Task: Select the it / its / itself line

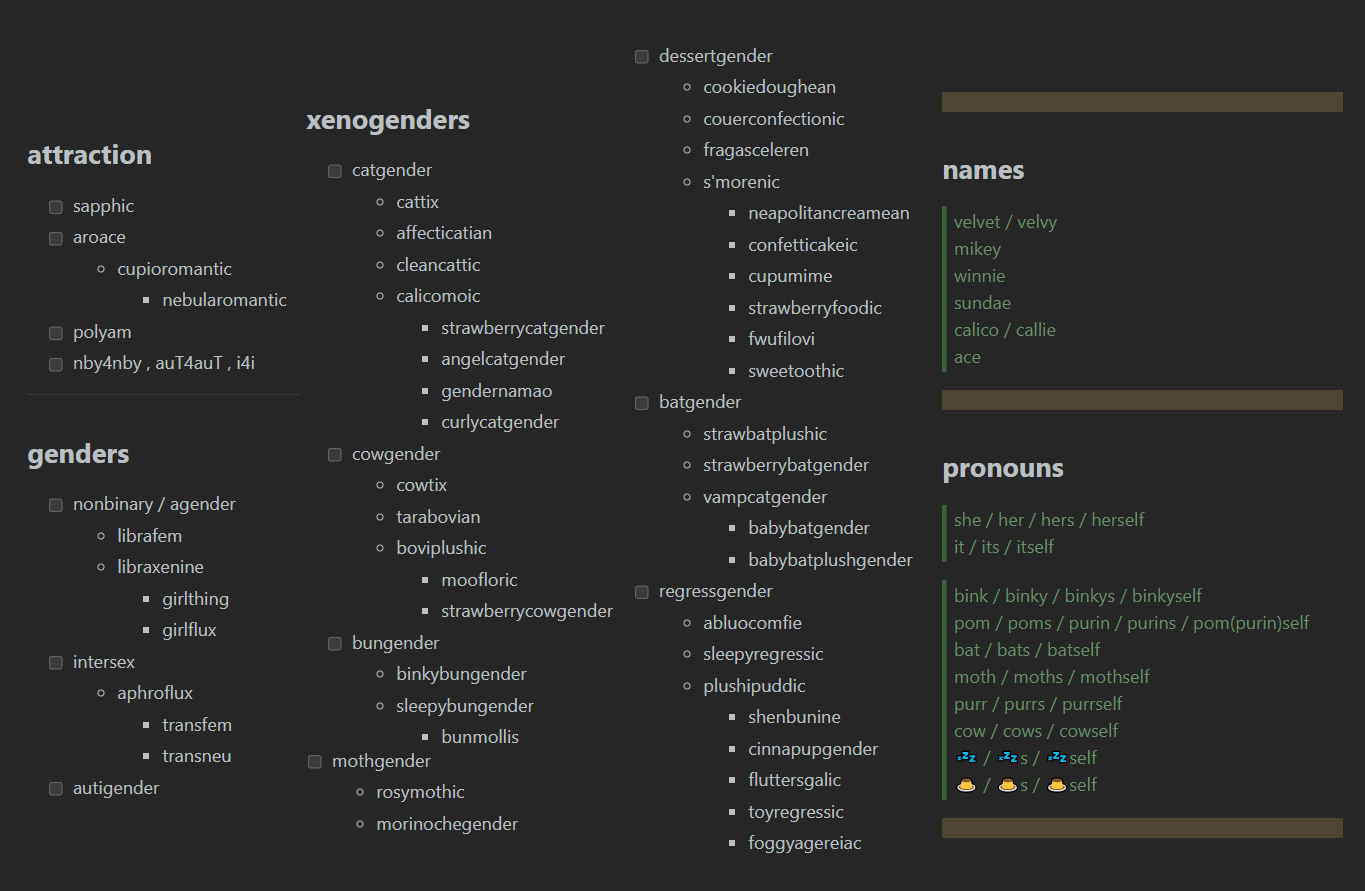Action: 1003,547
